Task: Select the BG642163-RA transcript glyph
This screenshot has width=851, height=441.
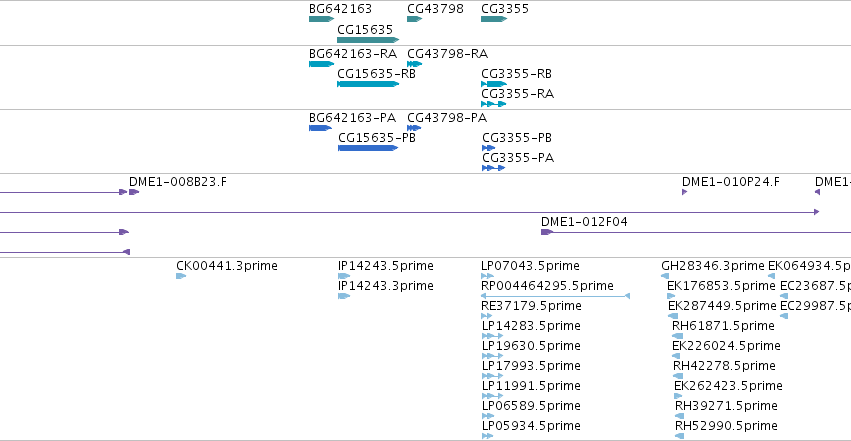Action: coord(321,64)
